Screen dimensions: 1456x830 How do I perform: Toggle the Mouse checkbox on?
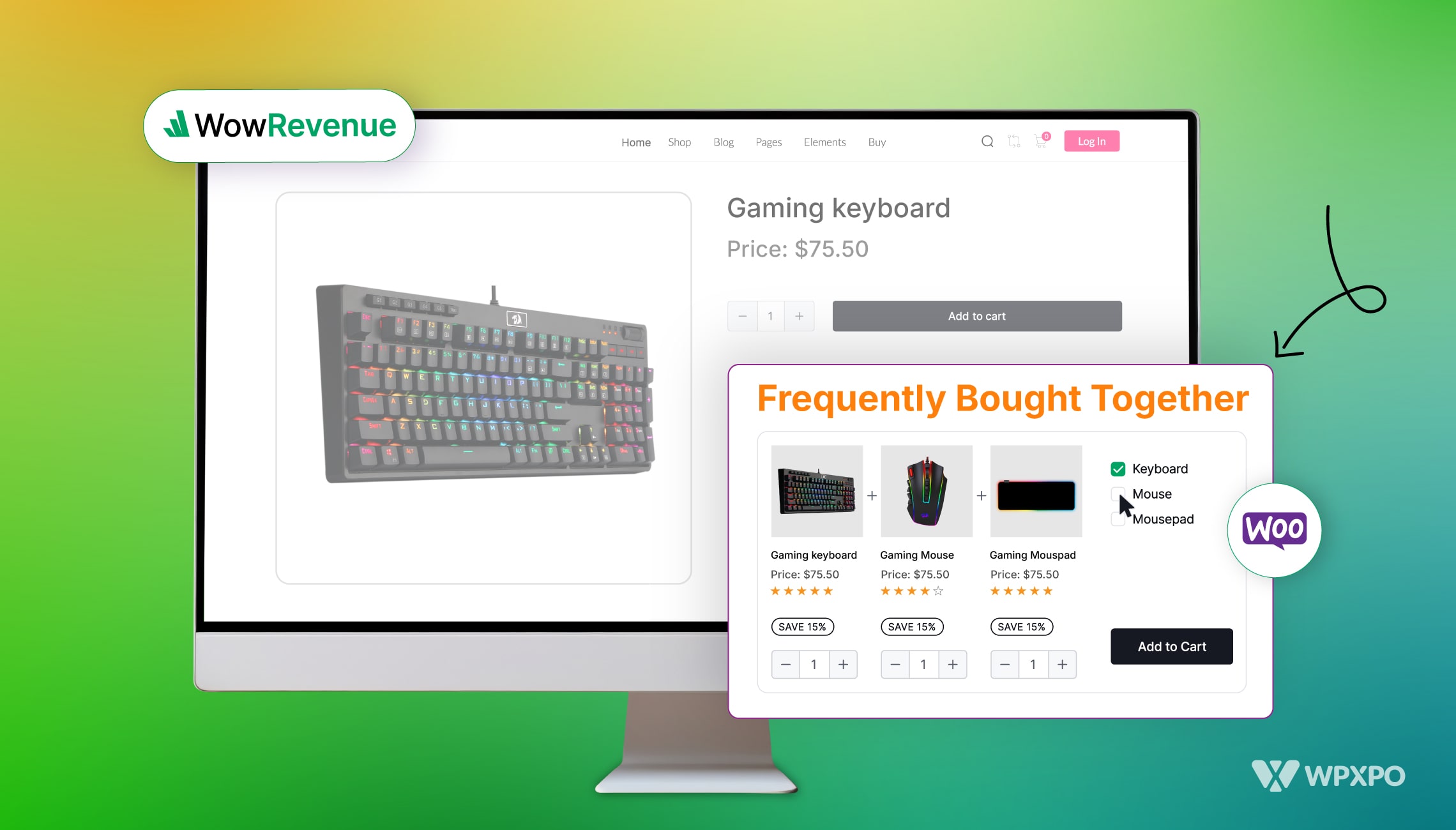point(1118,493)
